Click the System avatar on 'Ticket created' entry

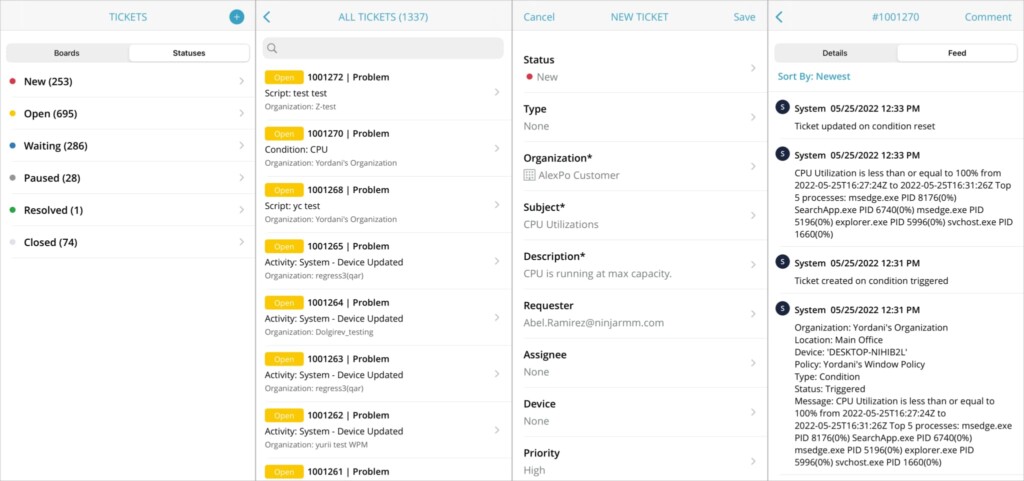[x=783, y=262]
